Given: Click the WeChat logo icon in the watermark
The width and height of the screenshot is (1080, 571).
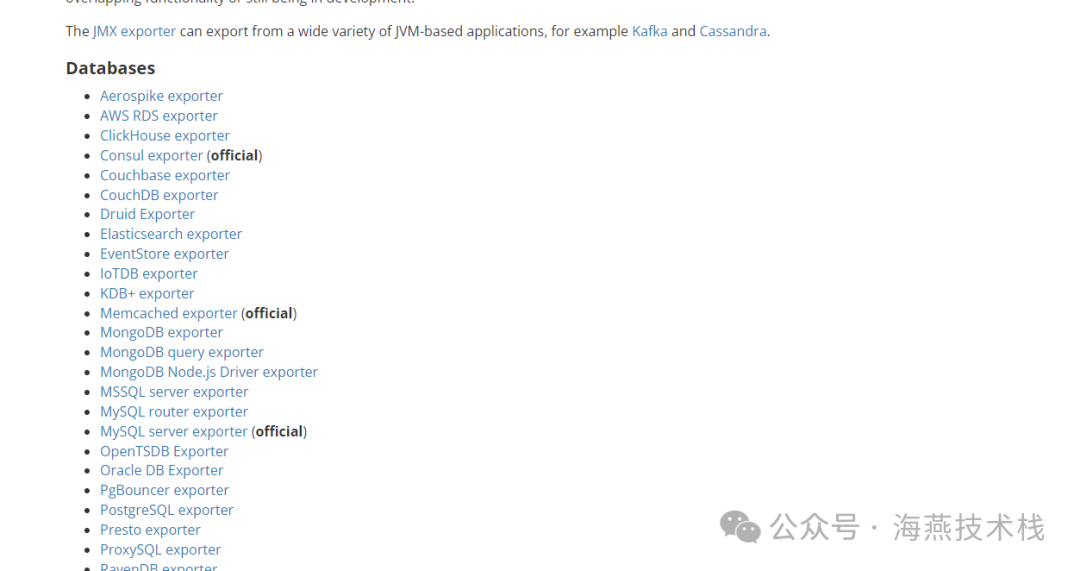Looking at the screenshot, I should [740, 526].
